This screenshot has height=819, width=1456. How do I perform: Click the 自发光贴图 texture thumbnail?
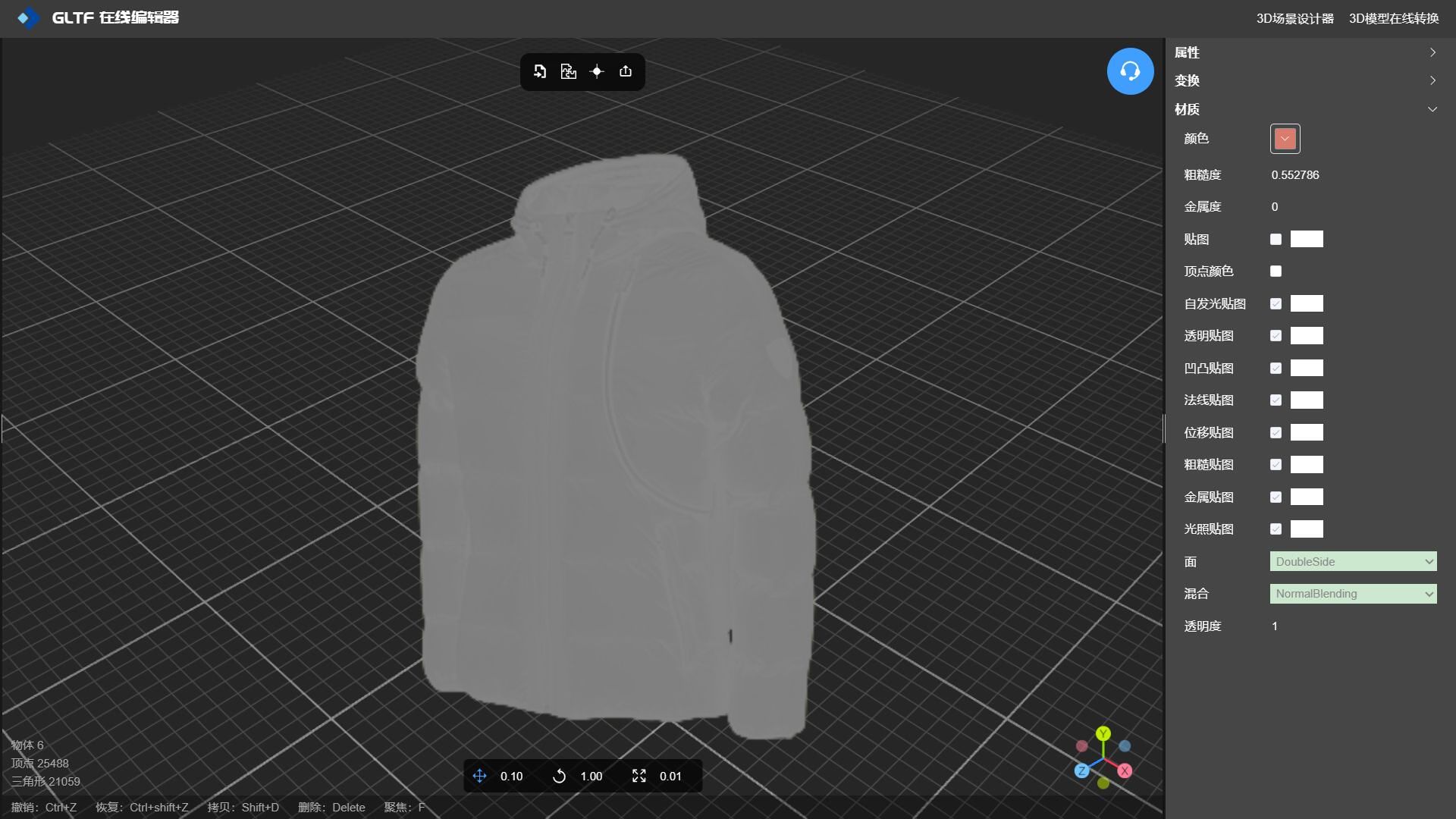(x=1307, y=304)
